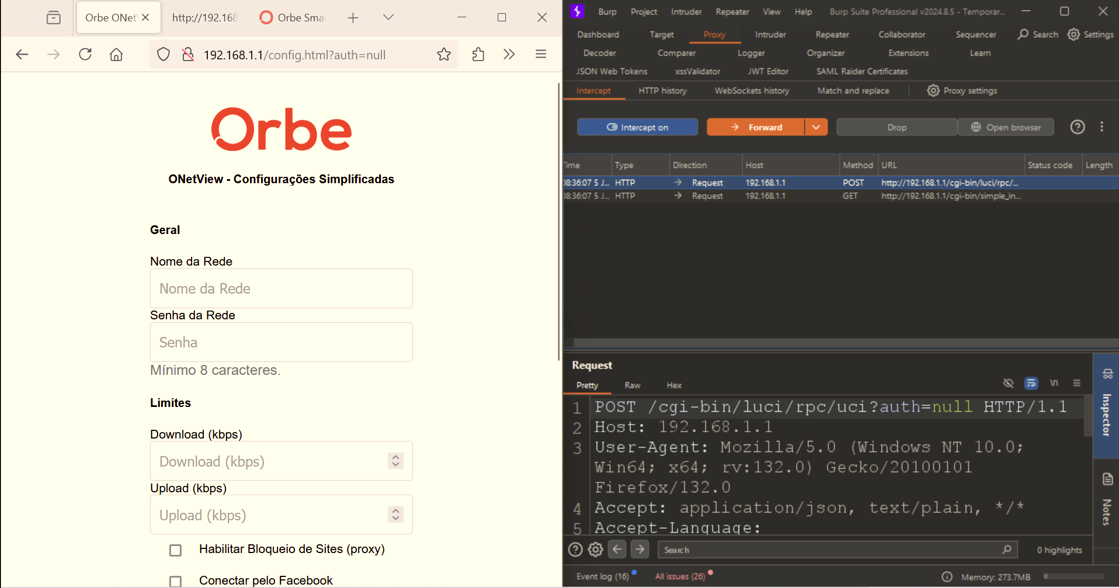The width and height of the screenshot is (1119, 588).
Task: Open Burp Search magnifier
Action: tap(1038, 34)
